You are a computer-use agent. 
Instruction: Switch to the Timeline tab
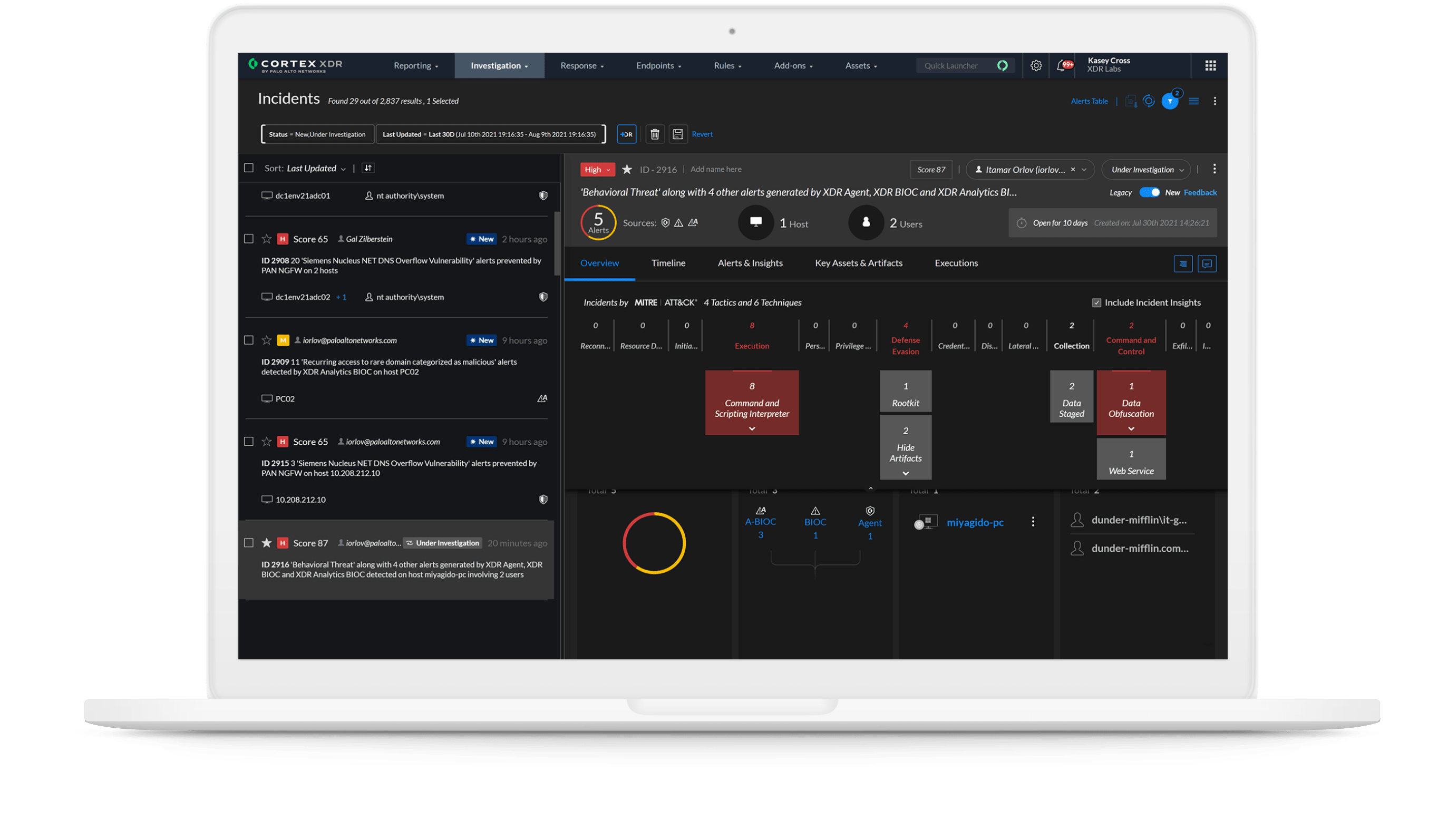[668, 263]
